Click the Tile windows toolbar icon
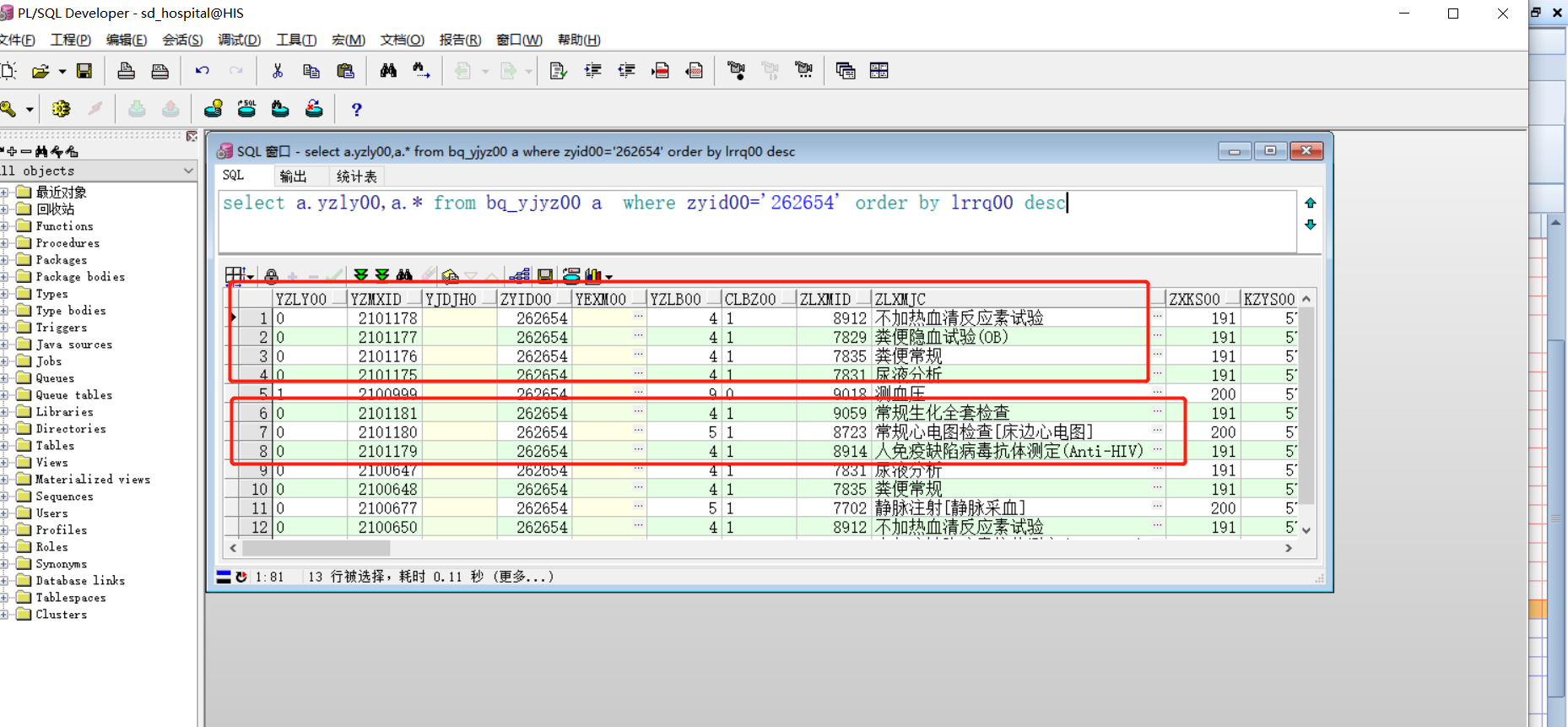The height and width of the screenshot is (727, 1568). click(x=879, y=71)
